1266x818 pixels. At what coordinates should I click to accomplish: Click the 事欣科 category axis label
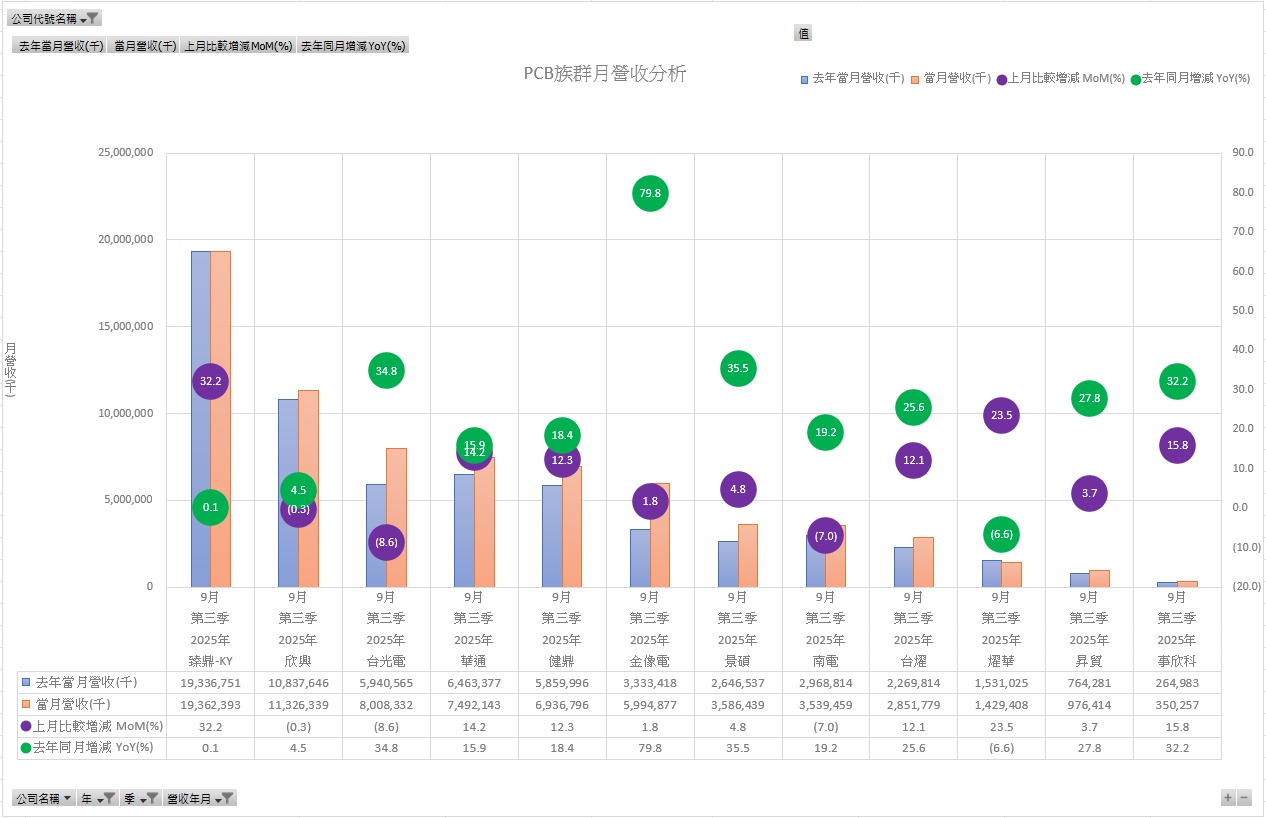(1177, 661)
